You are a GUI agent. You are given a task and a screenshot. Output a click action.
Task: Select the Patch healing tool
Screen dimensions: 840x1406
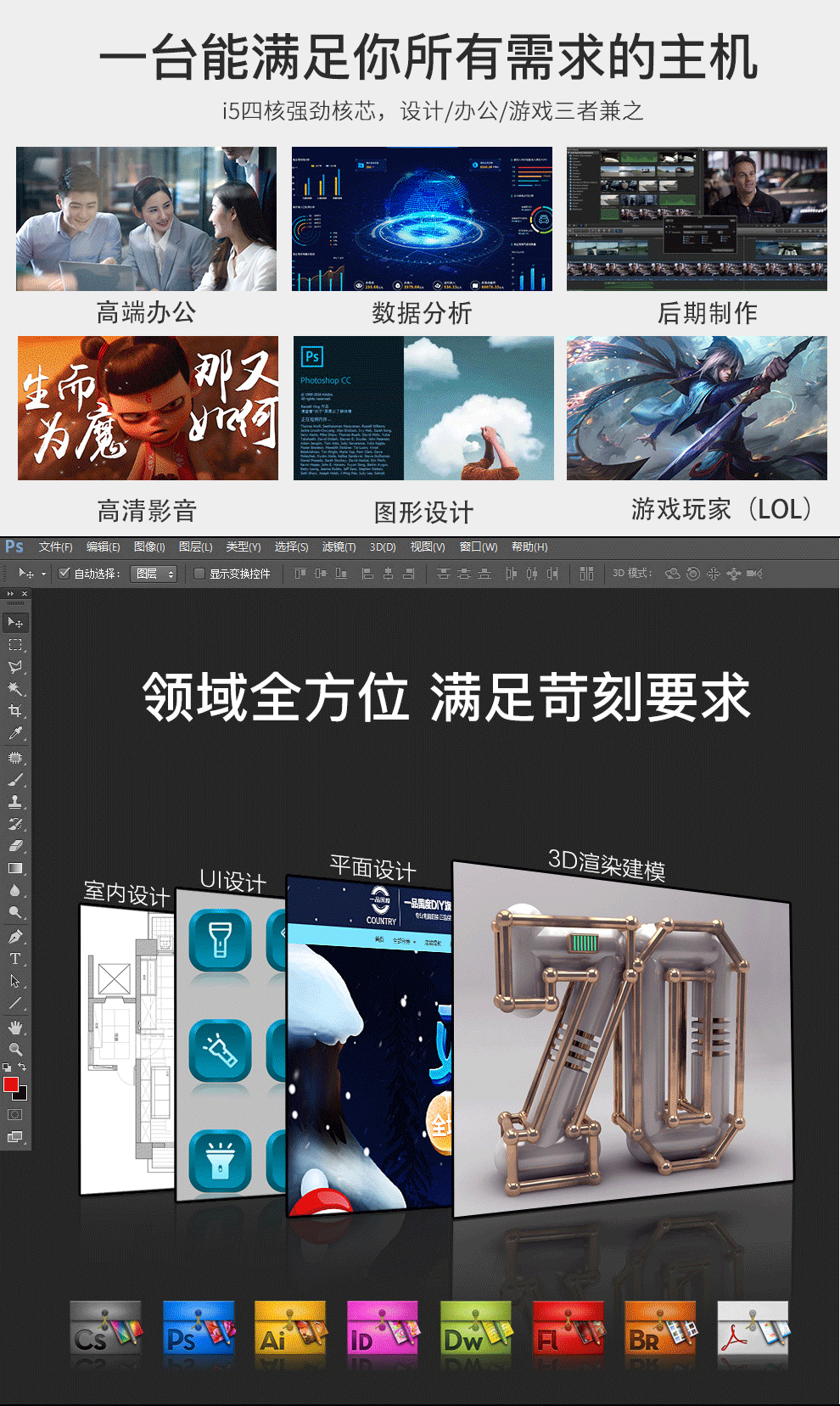[x=15, y=758]
